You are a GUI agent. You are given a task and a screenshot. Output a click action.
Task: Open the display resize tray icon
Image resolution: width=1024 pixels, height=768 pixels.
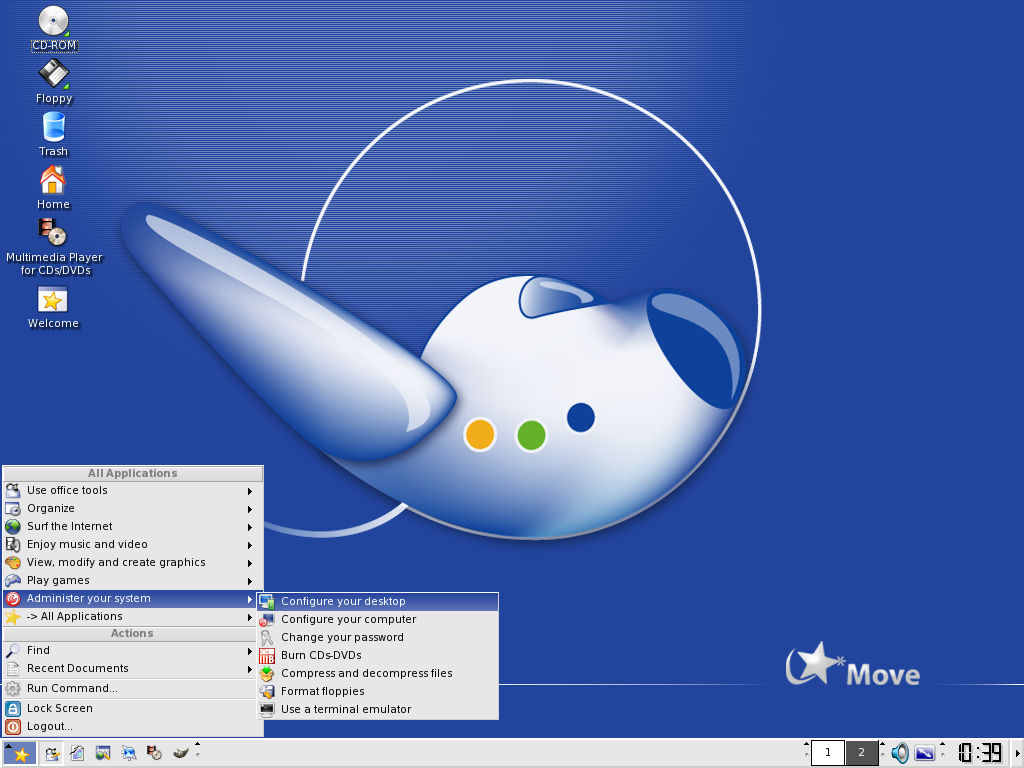[x=924, y=753]
